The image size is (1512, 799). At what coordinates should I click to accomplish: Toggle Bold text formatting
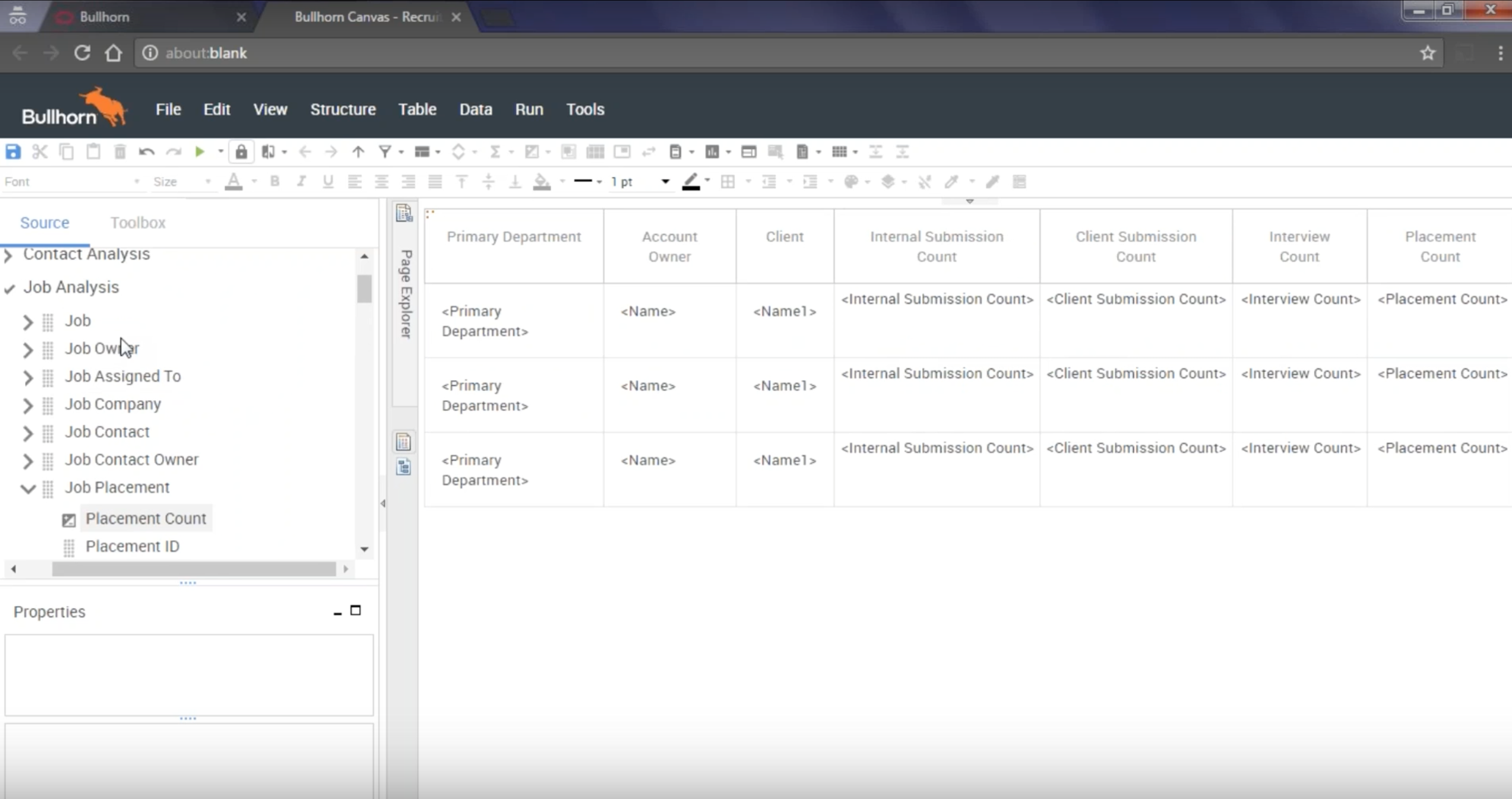274,182
